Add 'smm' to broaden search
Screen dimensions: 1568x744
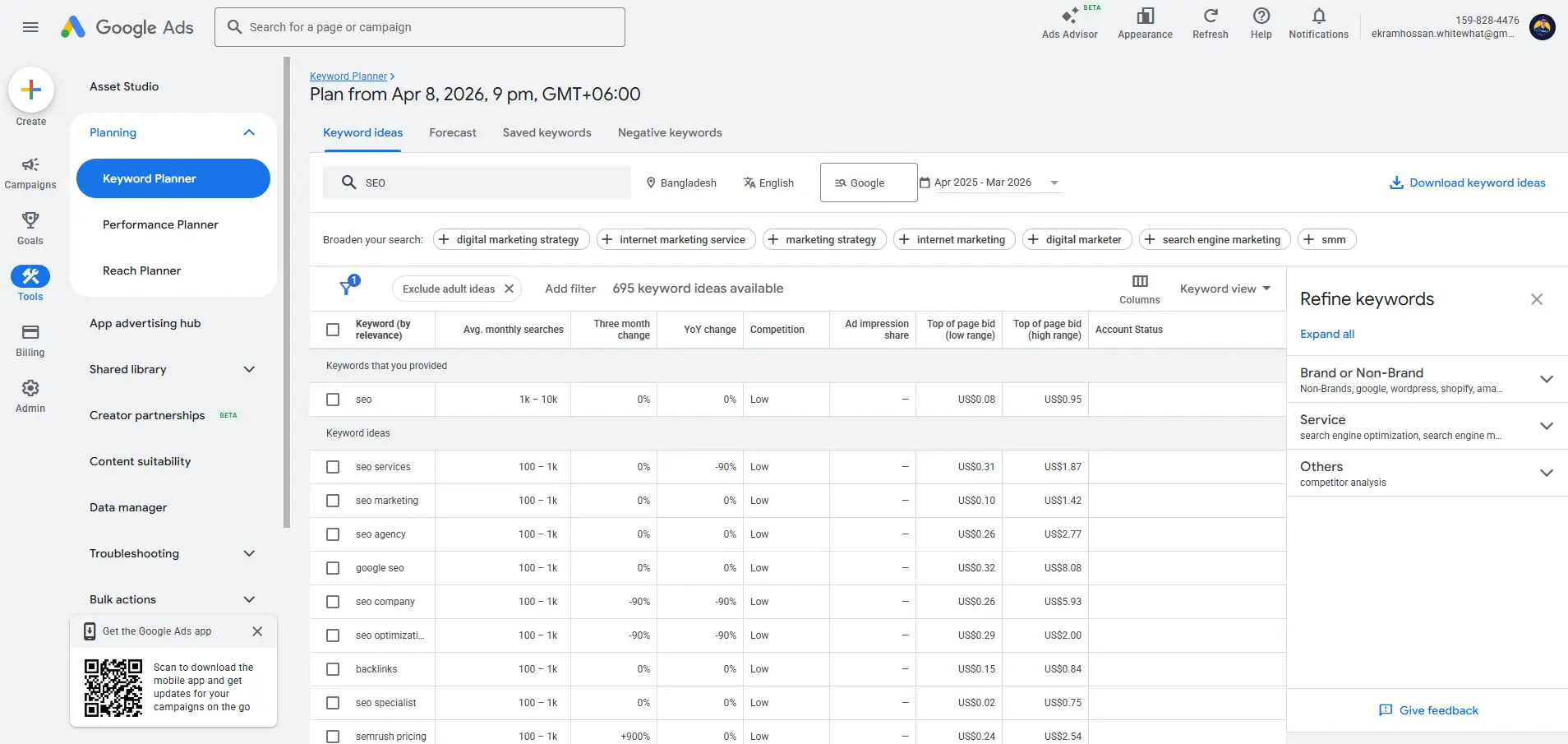pyautogui.click(x=1326, y=239)
